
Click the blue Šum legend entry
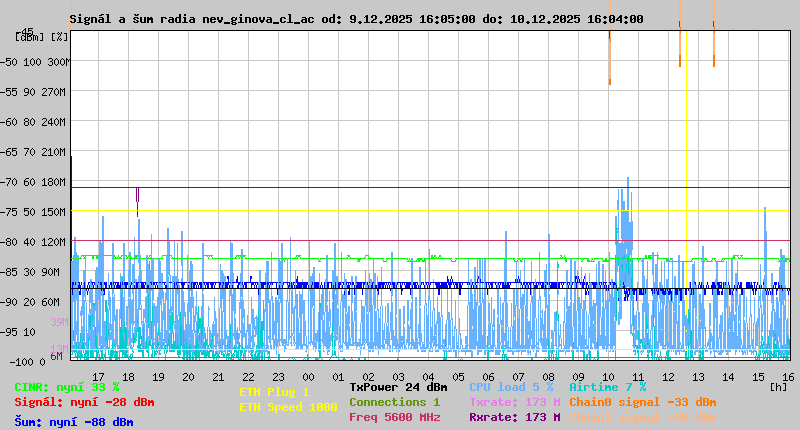pyautogui.click(x=73, y=422)
